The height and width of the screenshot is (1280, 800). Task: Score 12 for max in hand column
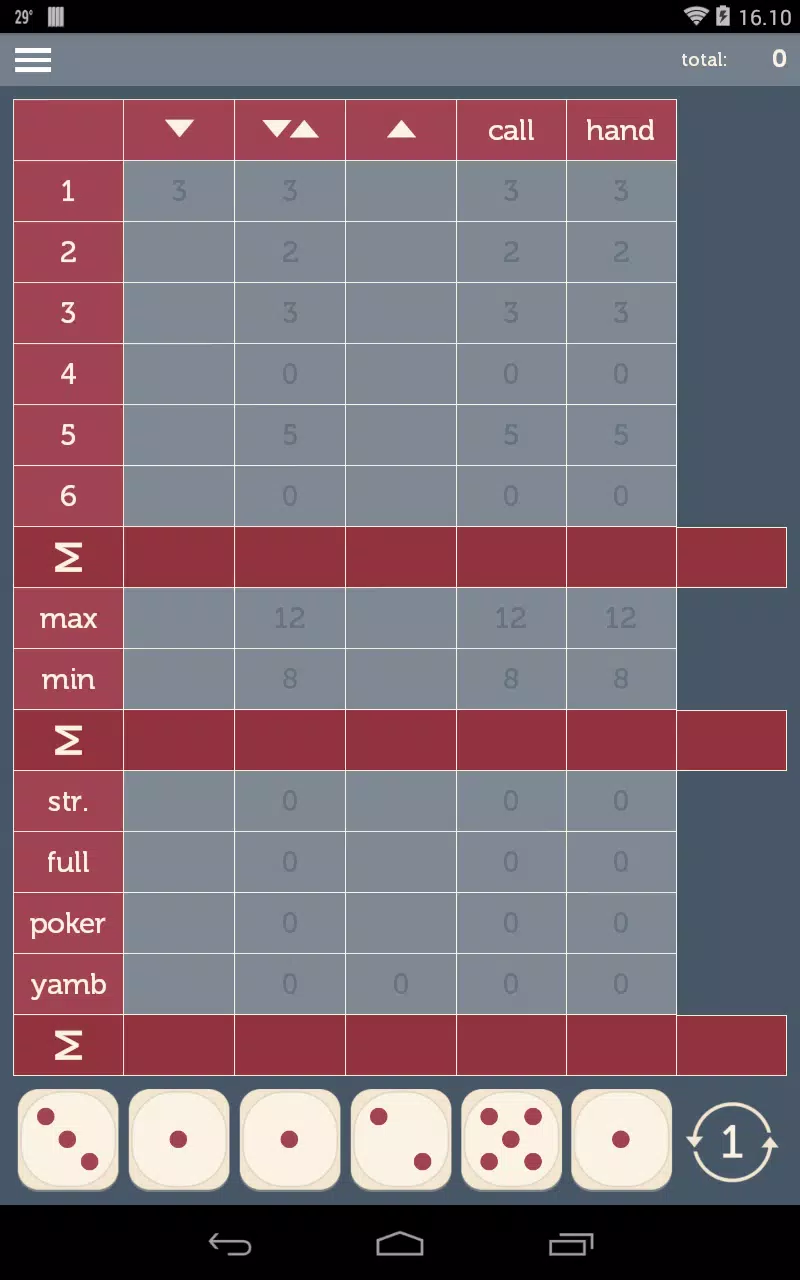621,618
